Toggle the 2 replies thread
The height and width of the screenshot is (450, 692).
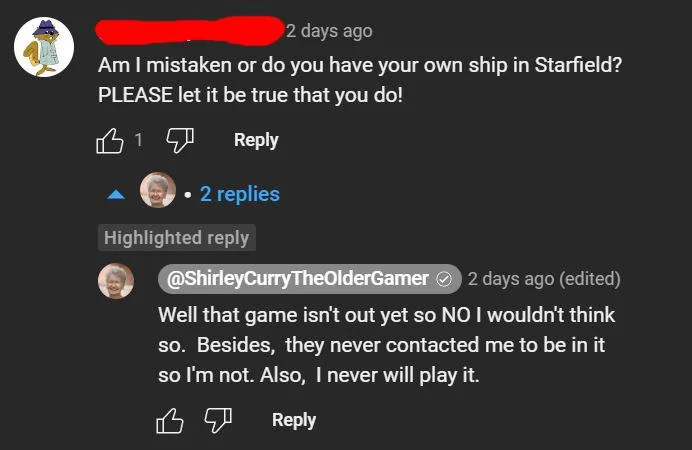point(239,194)
